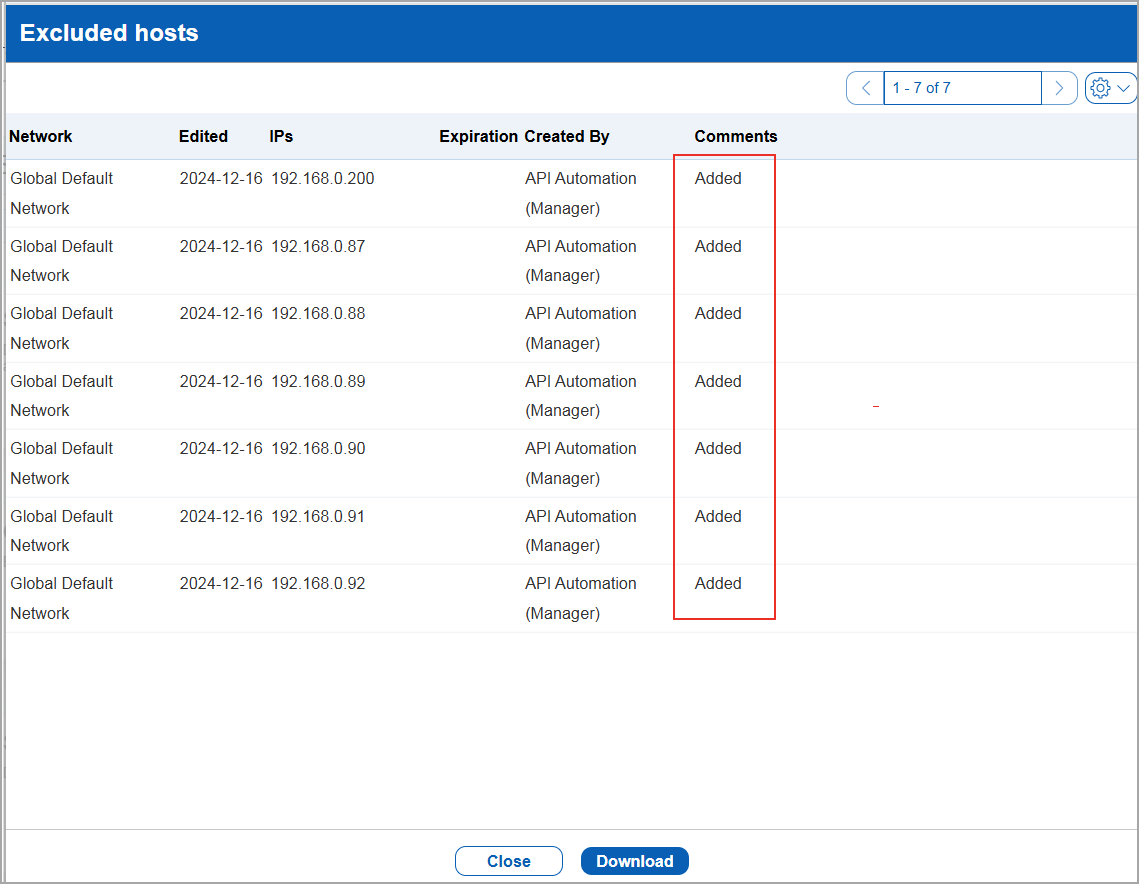Sort by the Comments column header
This screenshot has height=884, width=1139.
(x=735, y=136)
